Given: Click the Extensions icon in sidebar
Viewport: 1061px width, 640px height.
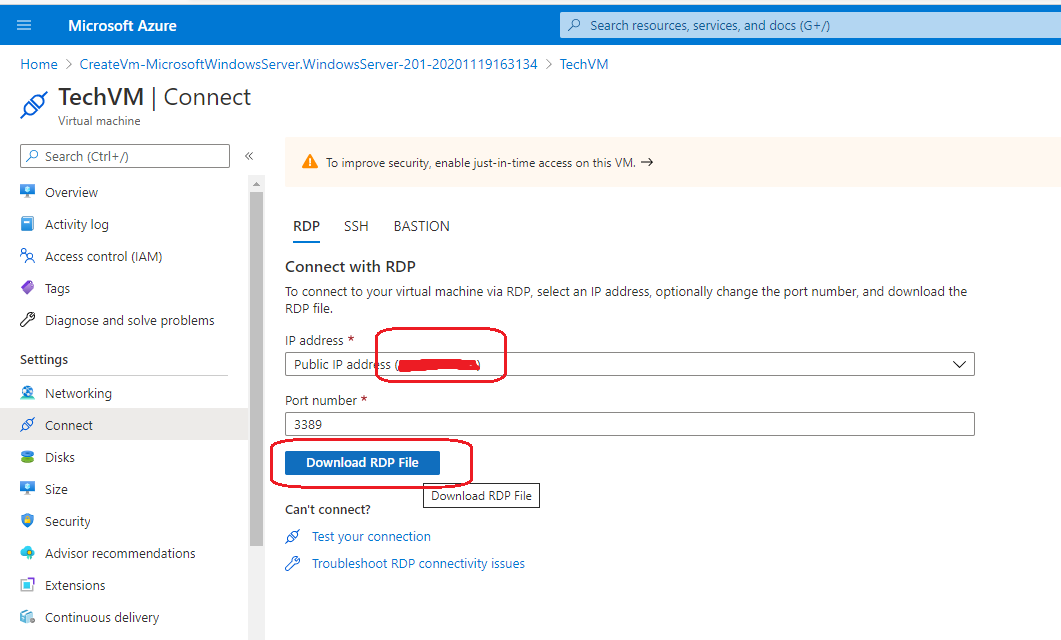Looking at the screenshot, I should (x=27, y=585).
